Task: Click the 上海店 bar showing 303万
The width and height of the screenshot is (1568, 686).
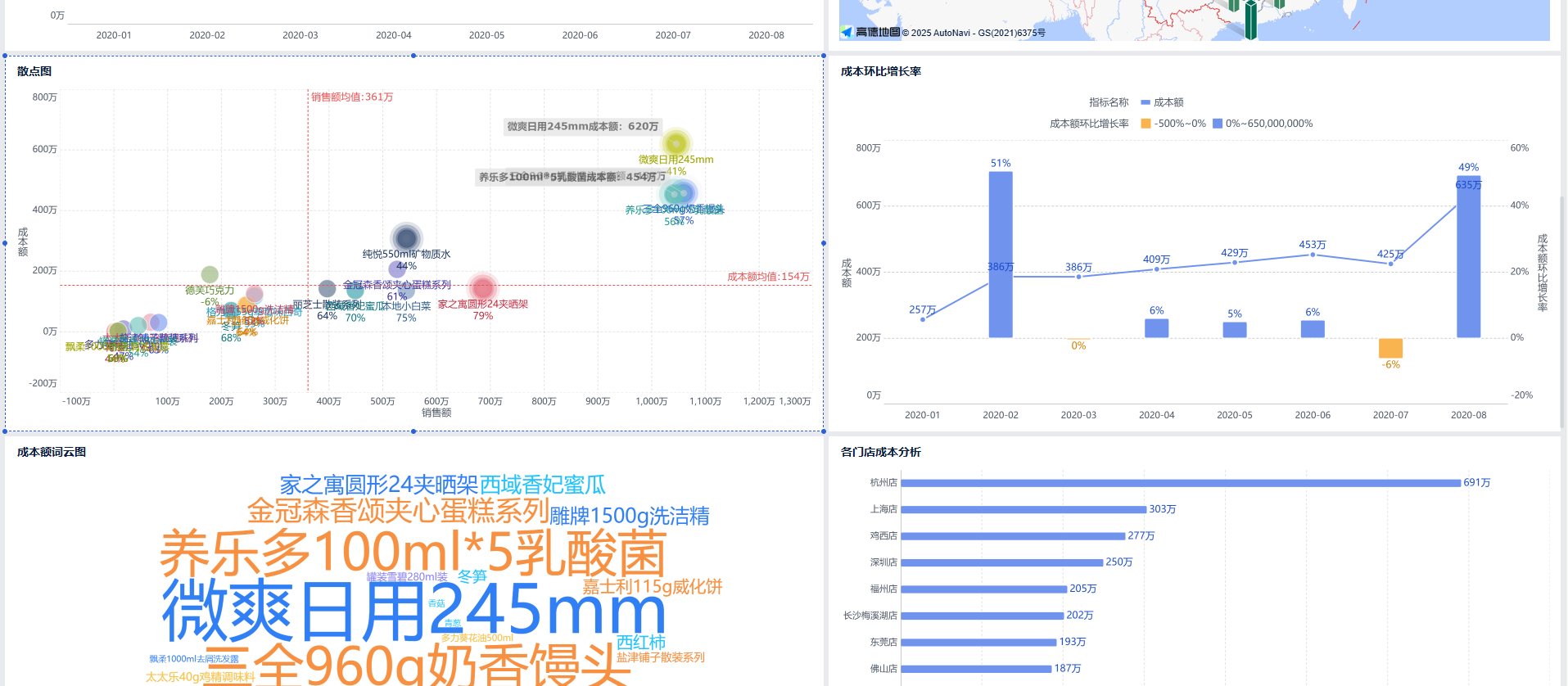Action: (1023, 509)
